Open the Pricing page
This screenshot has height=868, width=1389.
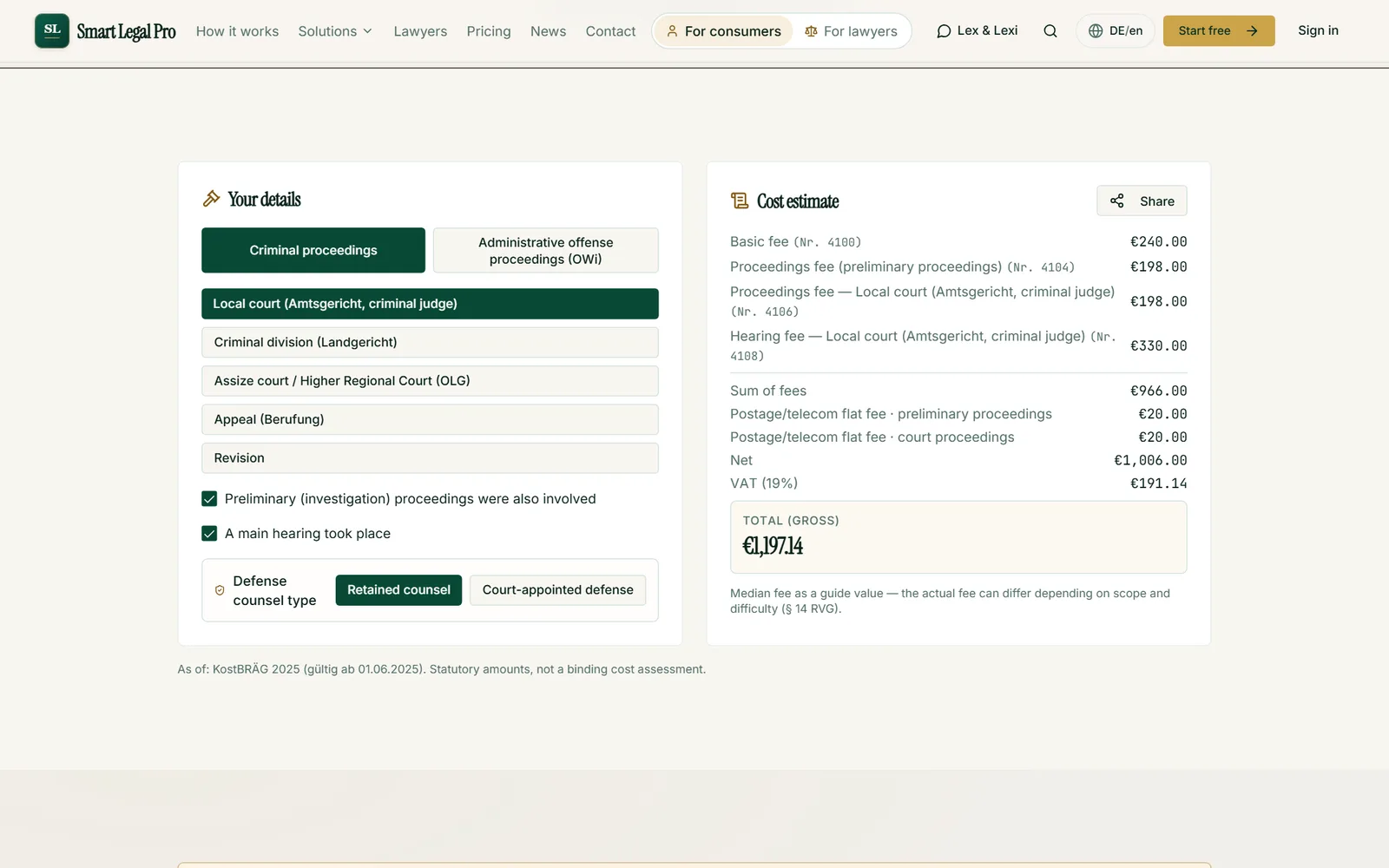489,31
